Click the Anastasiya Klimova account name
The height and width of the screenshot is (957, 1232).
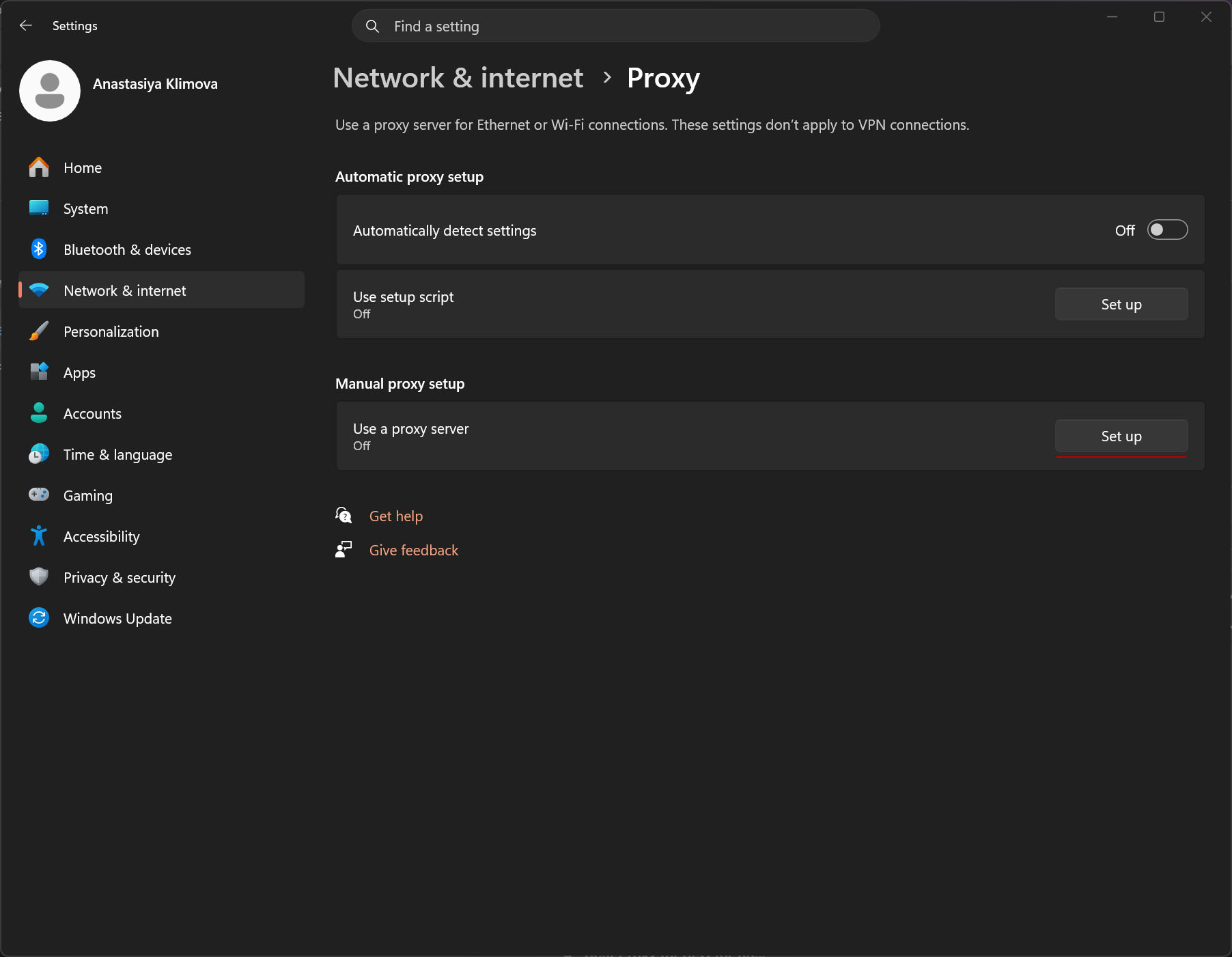[155, 84]
